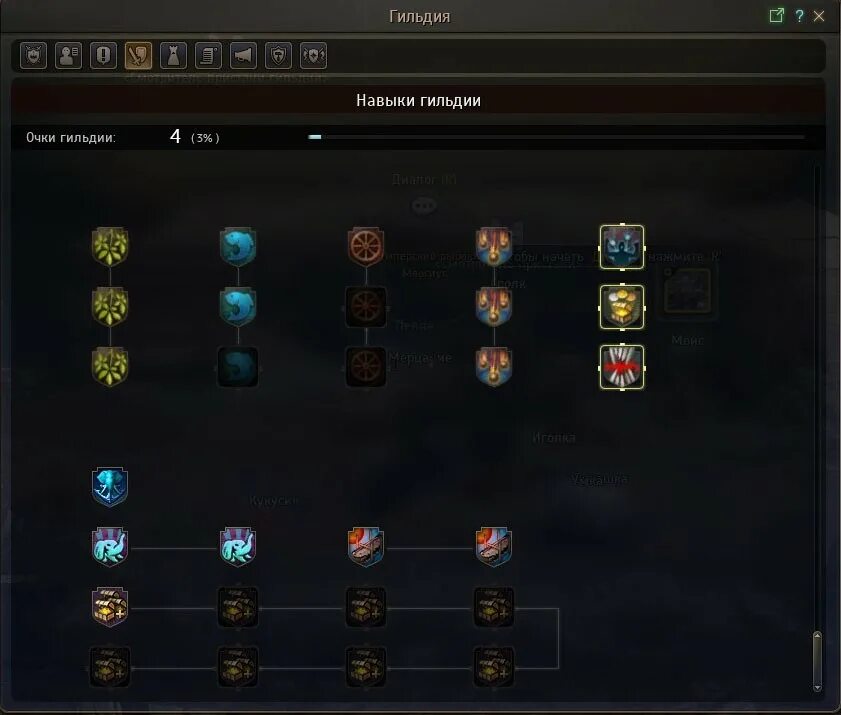This screenshot has width=841, height=715.
Task: Select unlocked treasure chest skill icon
Action: click(x=110, y=607)
